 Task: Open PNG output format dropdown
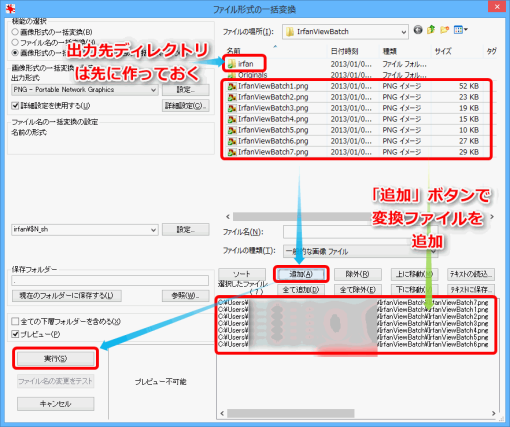point(84,90)
